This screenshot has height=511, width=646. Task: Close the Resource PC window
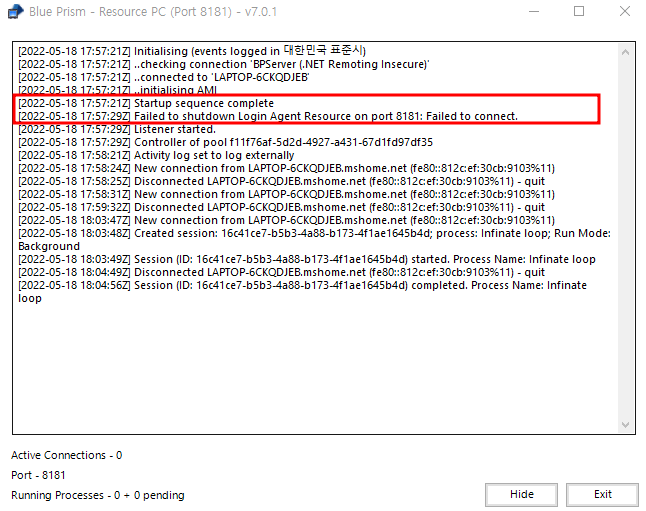(625, 12)
